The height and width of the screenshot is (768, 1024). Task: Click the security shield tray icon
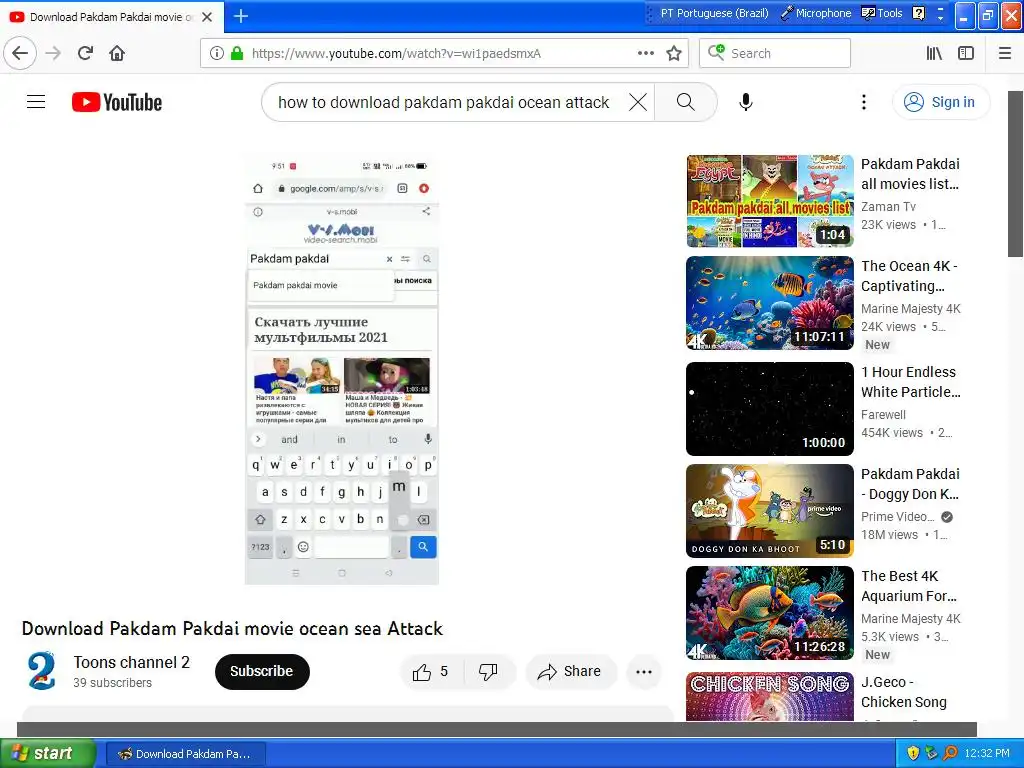click(x=913, y=753)
